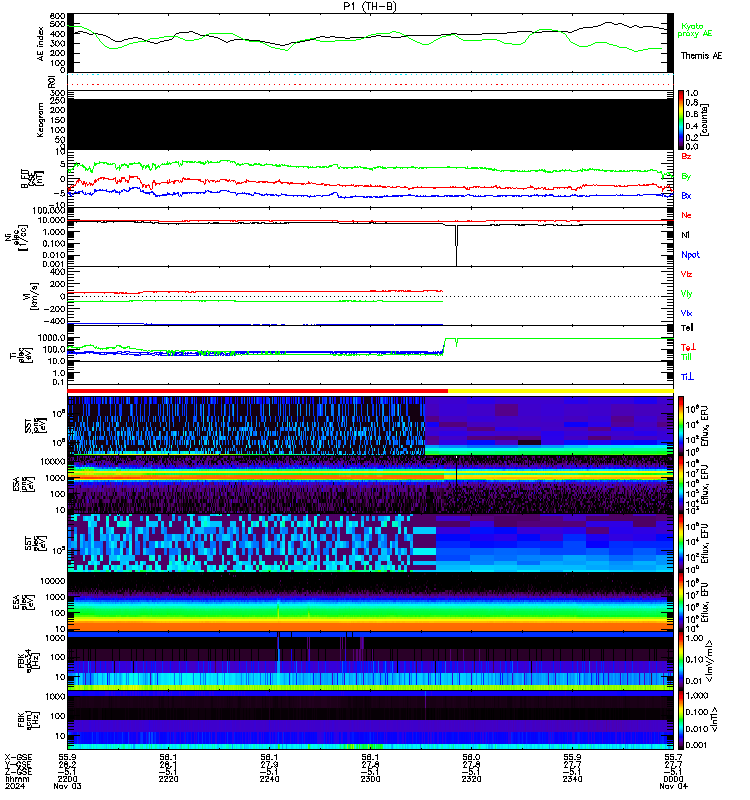Click the black Ni legend label
Screen dimensions: 750x800
pyautogui.click(x=685, y=235)
